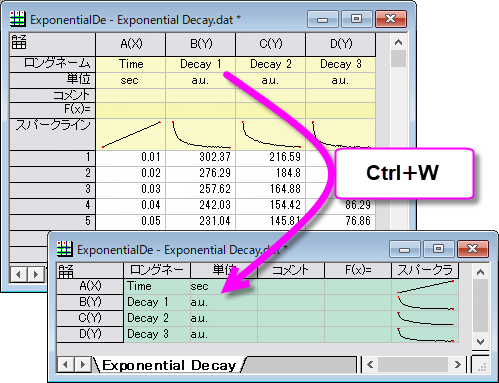The height and width of the screenshot is (383, 499).
Task: Select row 3 header in back window
Action: pos(53,189)
